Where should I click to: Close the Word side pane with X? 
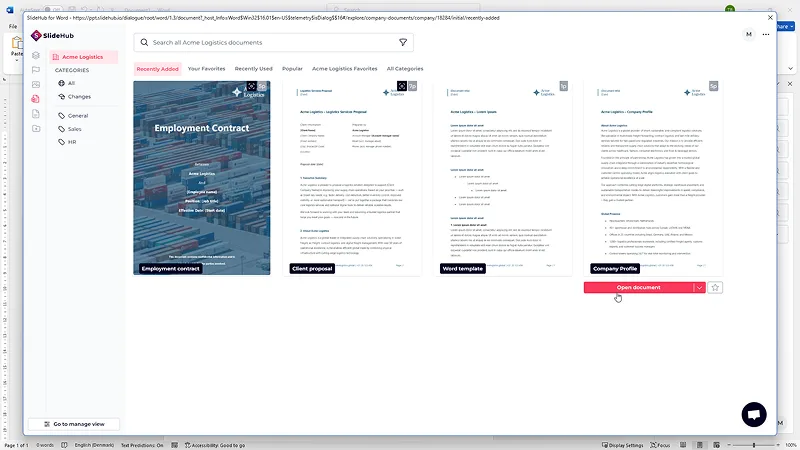click(x=790, y=84)
